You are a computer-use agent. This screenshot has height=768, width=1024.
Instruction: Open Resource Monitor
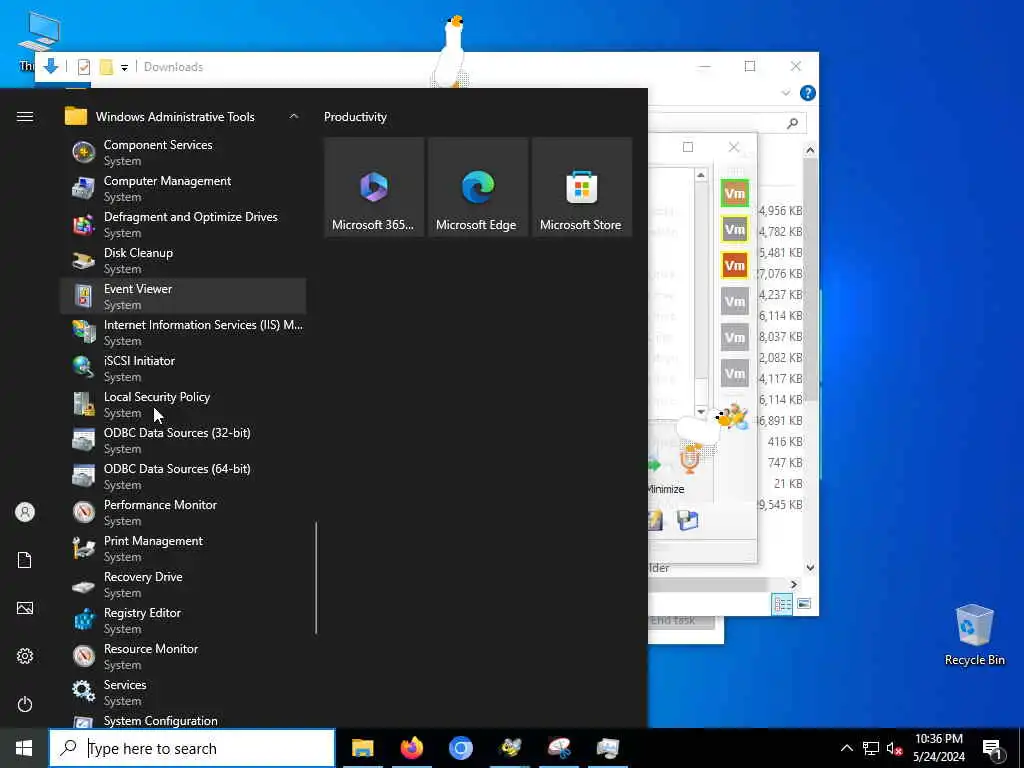[x=183, y=655]
